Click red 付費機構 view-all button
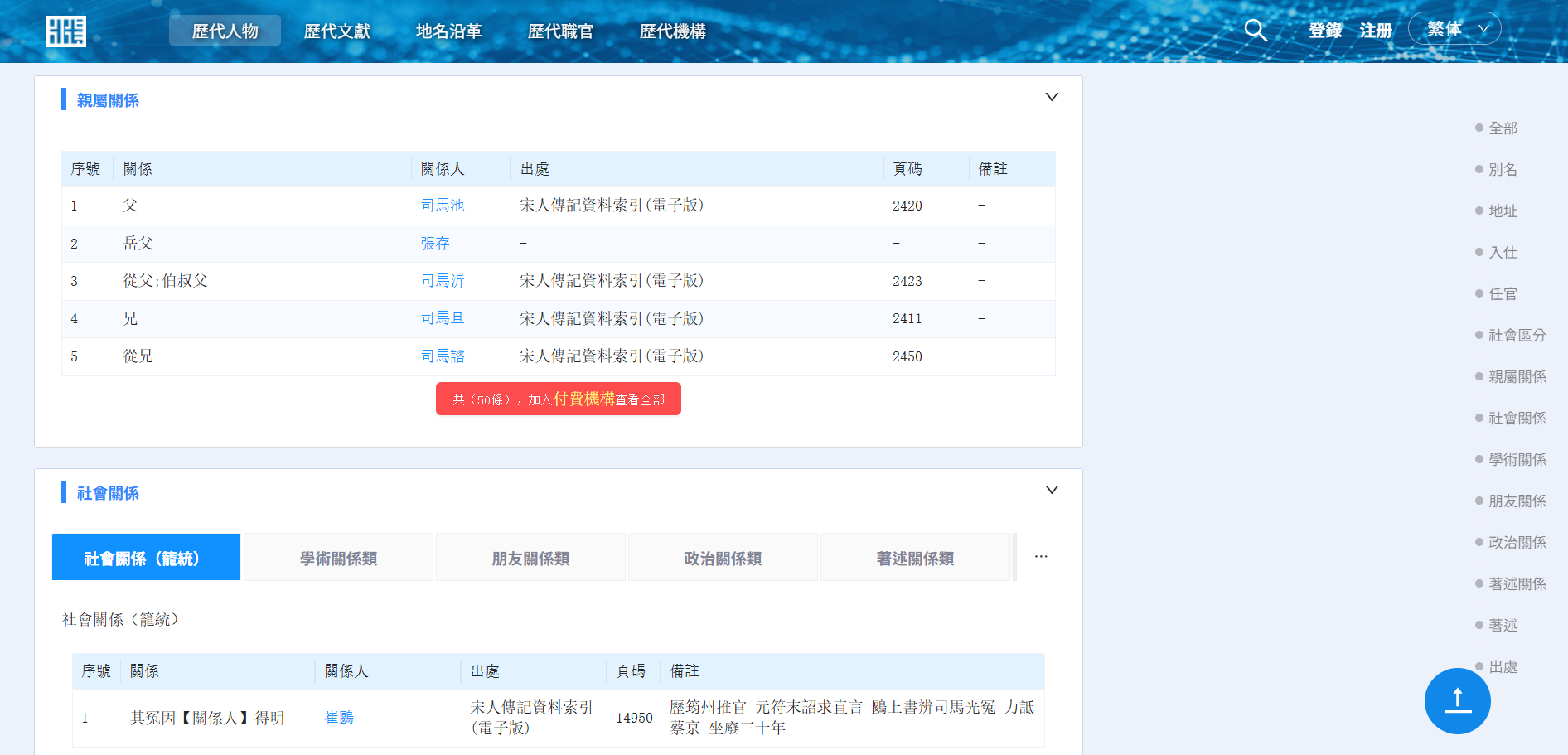Screen dimensions: 1568x755 pyautogui.click(x=558, y=399)
